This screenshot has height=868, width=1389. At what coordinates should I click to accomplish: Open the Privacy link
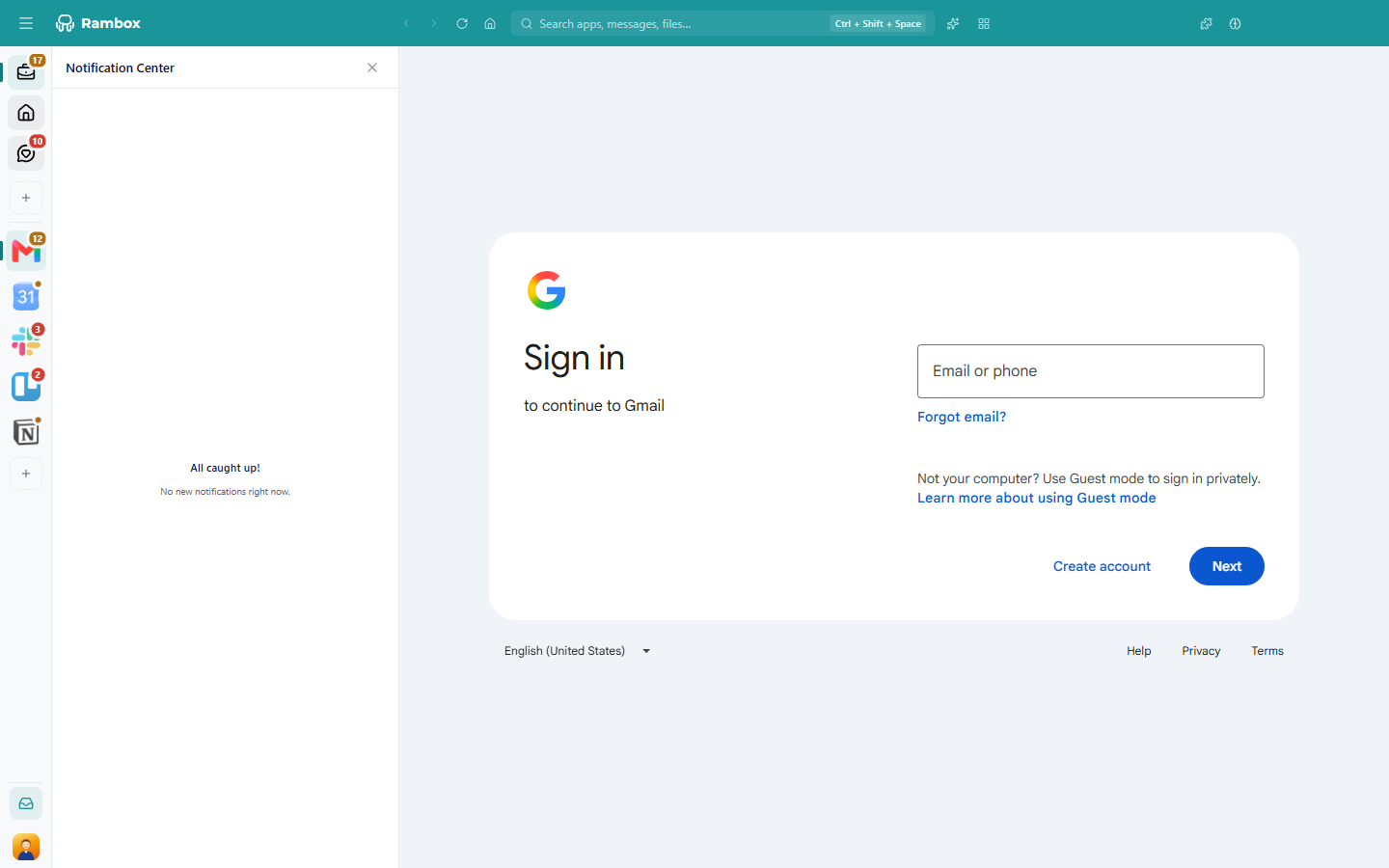(1201, 651)
